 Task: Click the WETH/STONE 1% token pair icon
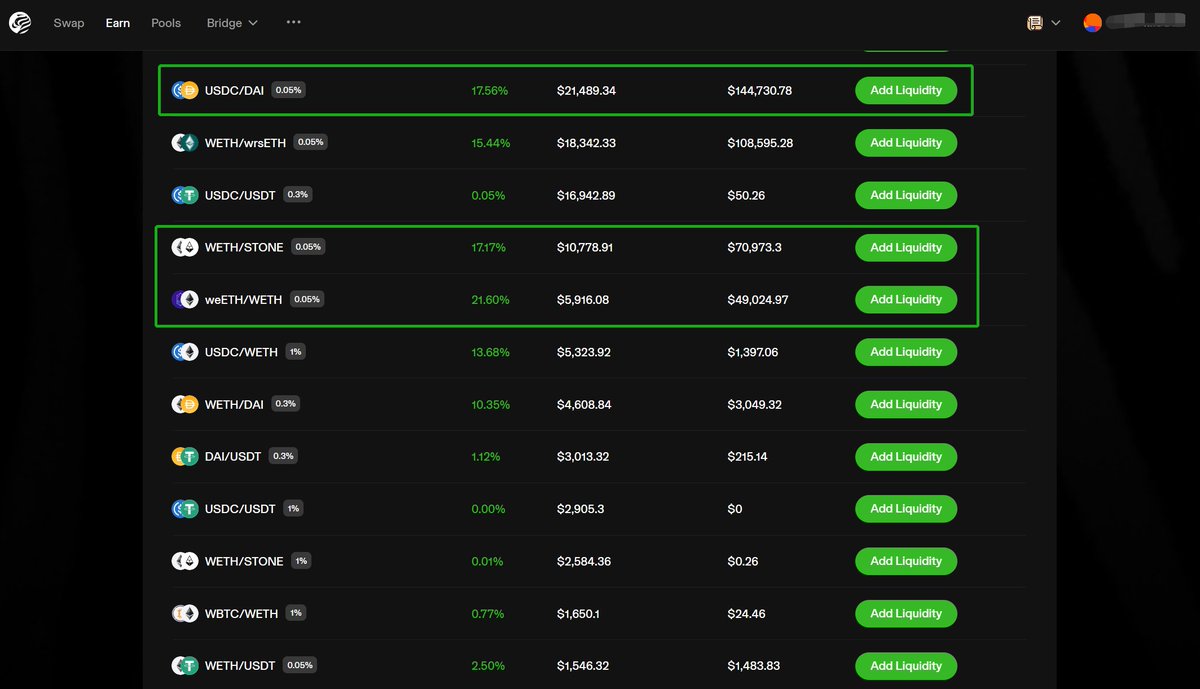185,561
